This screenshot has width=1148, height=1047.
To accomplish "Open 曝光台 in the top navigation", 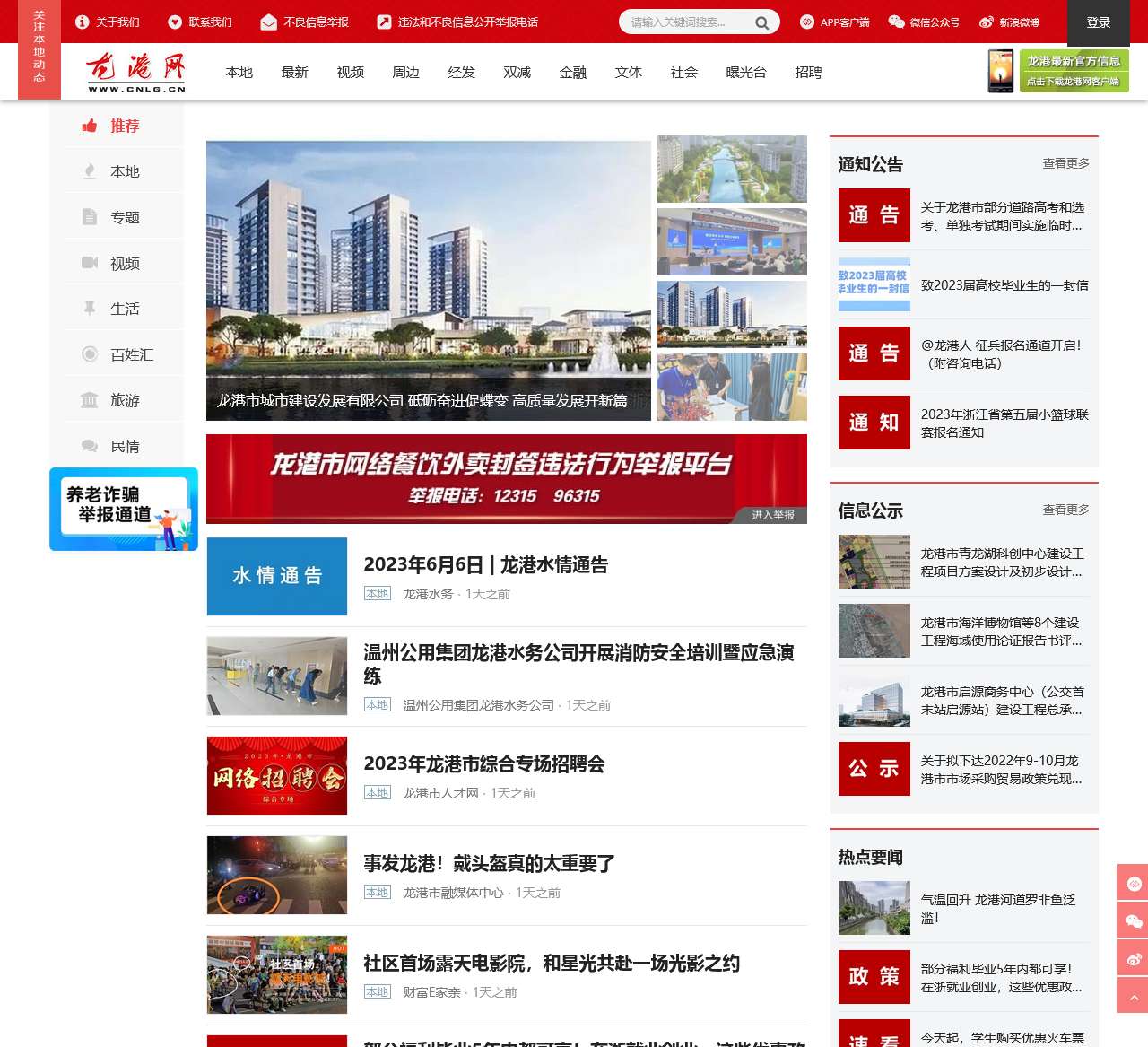I will 746,72.
